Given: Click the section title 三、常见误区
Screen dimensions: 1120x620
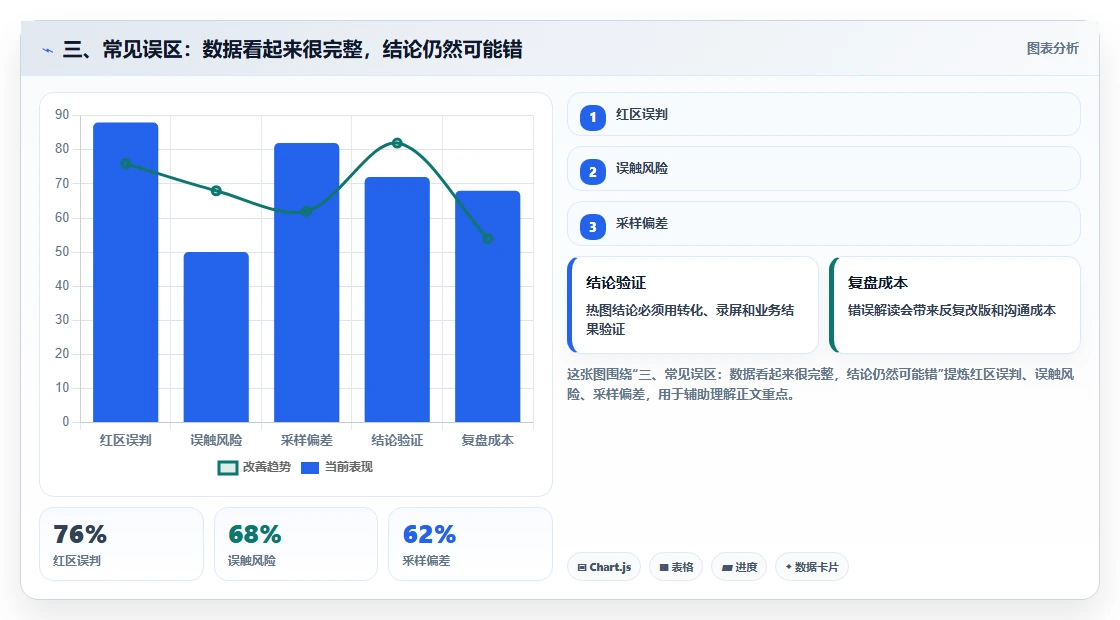Looking at the screenshot, I should coord(293,49).
